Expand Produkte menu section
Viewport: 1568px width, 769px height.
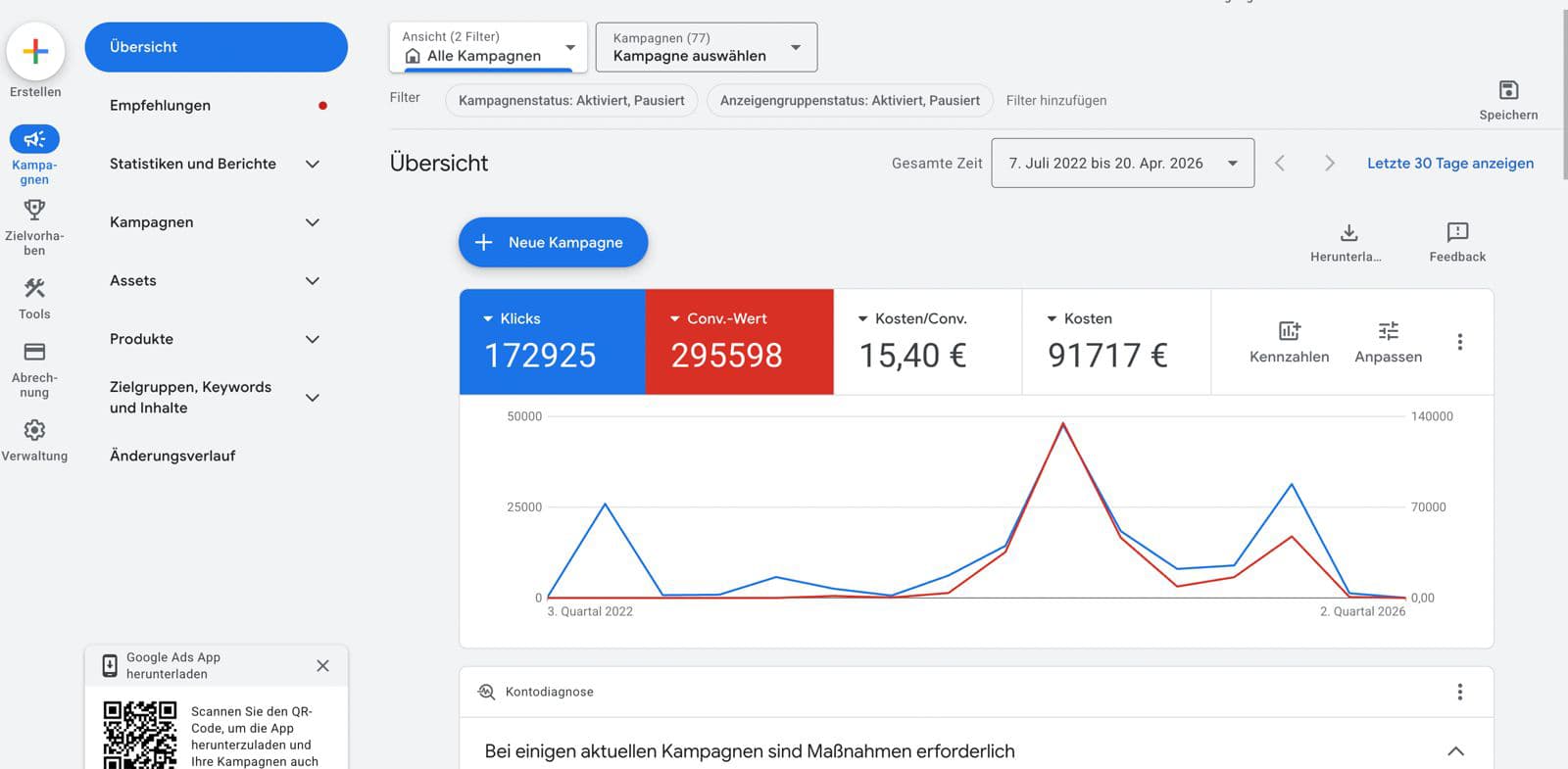pos(313,339)
